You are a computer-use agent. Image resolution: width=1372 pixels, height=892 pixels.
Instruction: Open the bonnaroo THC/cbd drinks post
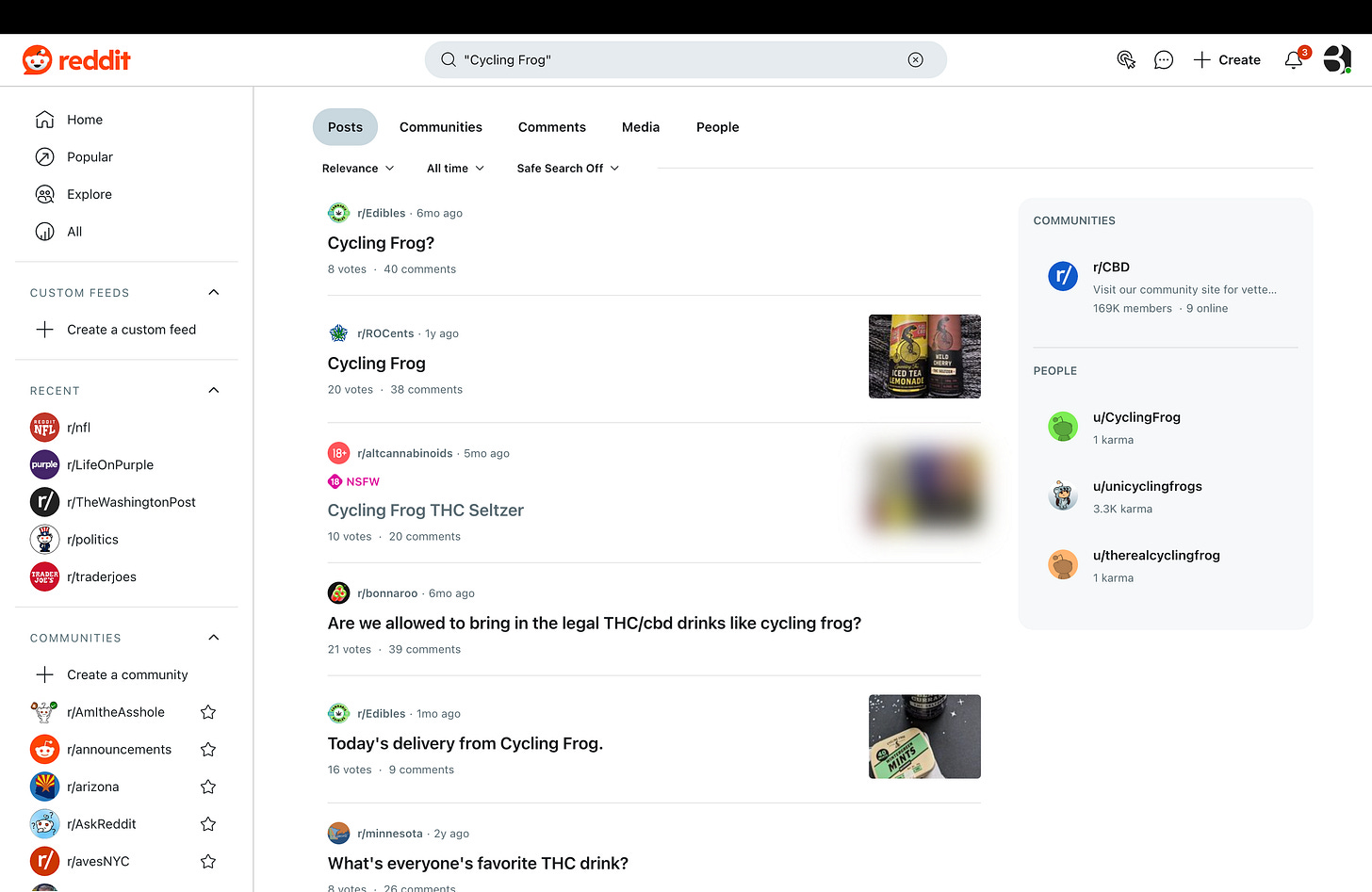pos(595,624)
